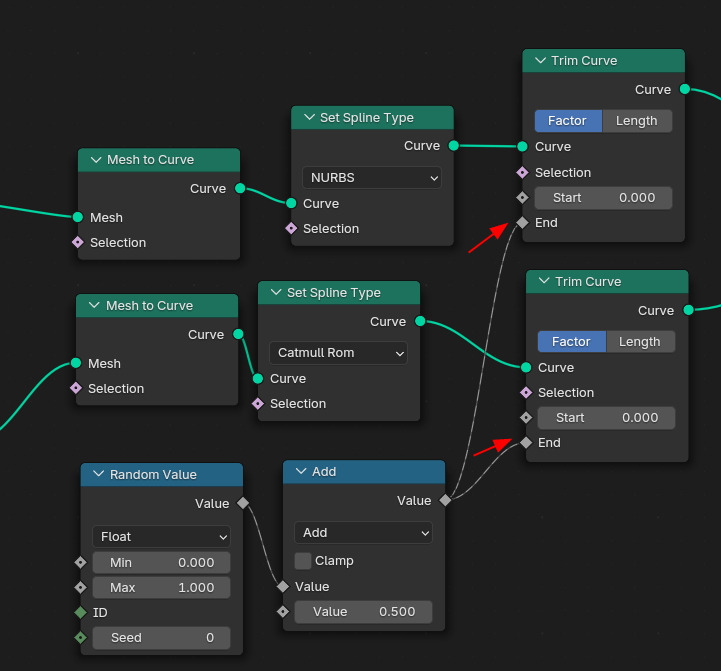This screenshot has width=721, height=671.
Task: Click Value output socket of Random Value node
Action: tap(243, 503)
